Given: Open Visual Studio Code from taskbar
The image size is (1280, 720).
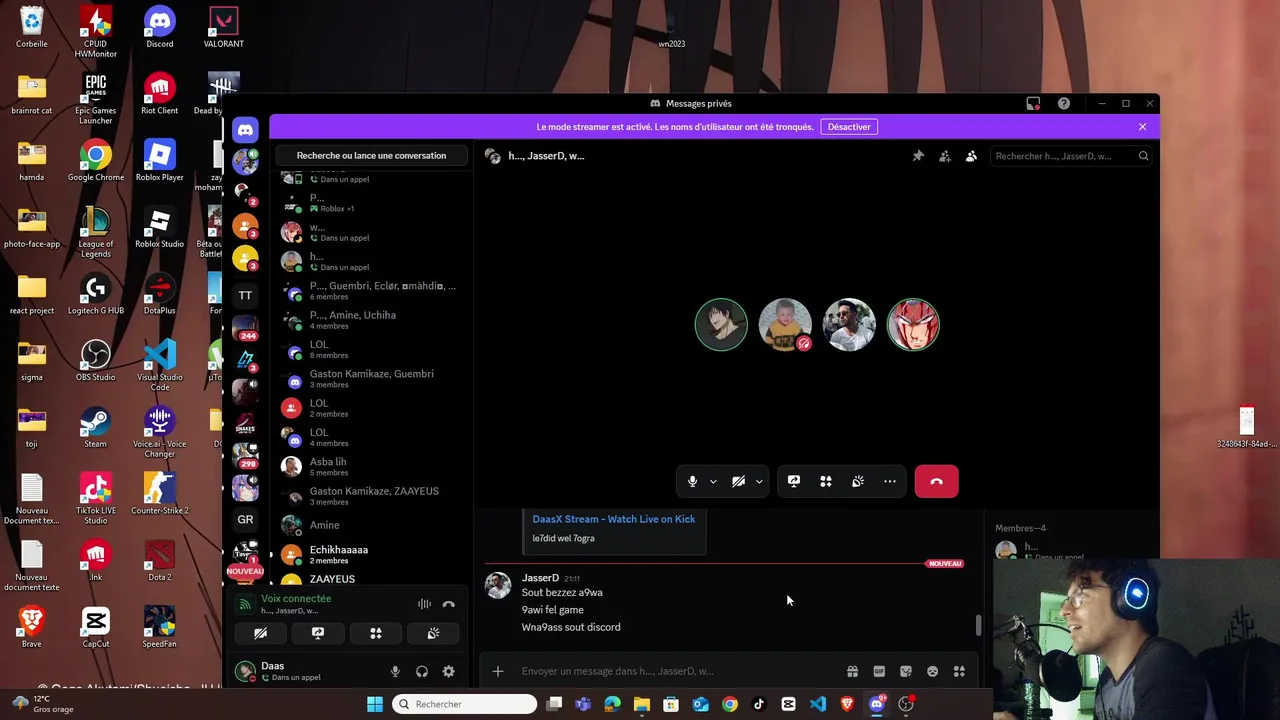Looking at the screenshot, I should (x=818, y=704).
